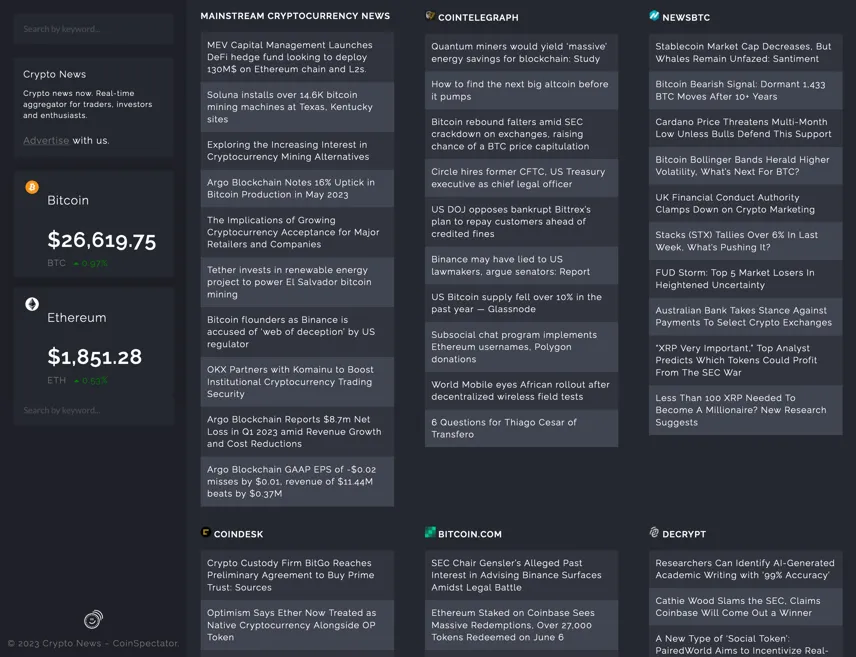Click the Bitcoin coin icon

coord(32,187)
